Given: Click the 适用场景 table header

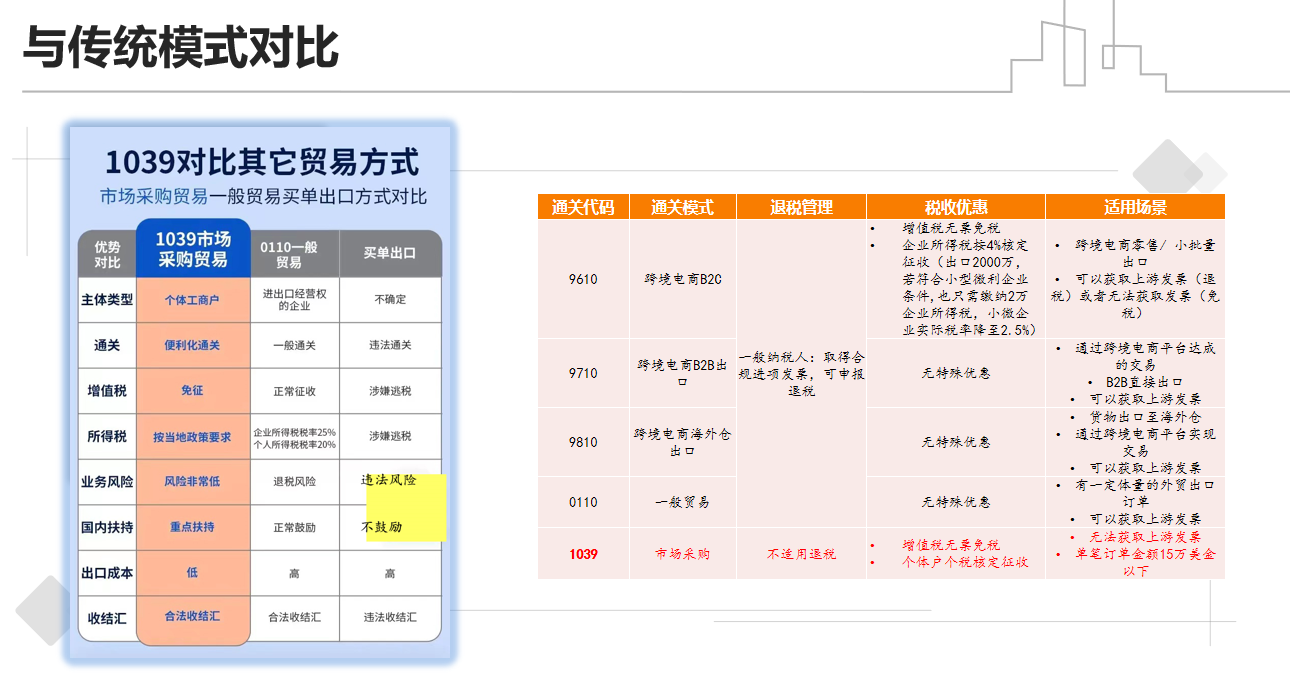Looking at the screenshot, I should pyautogui.click(x=1134, y=207).
